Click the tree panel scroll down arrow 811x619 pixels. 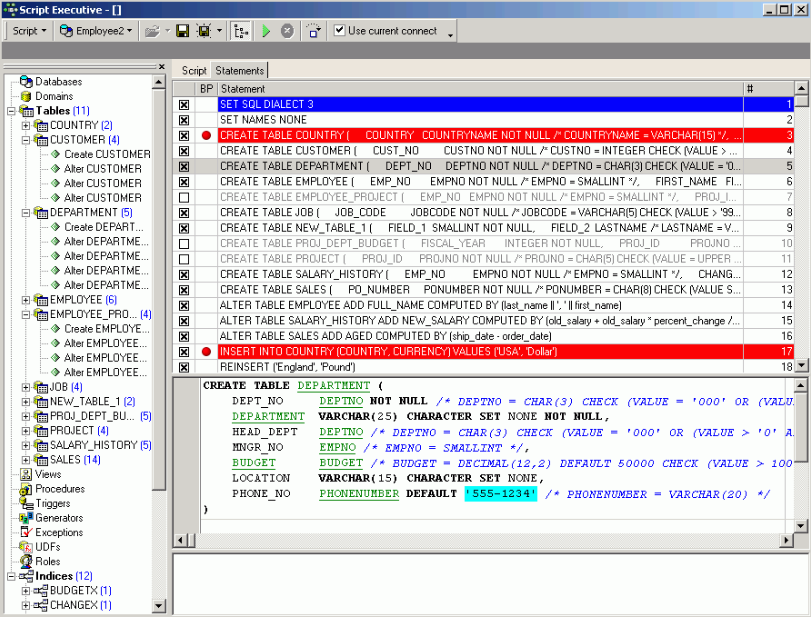pos(160,606)
